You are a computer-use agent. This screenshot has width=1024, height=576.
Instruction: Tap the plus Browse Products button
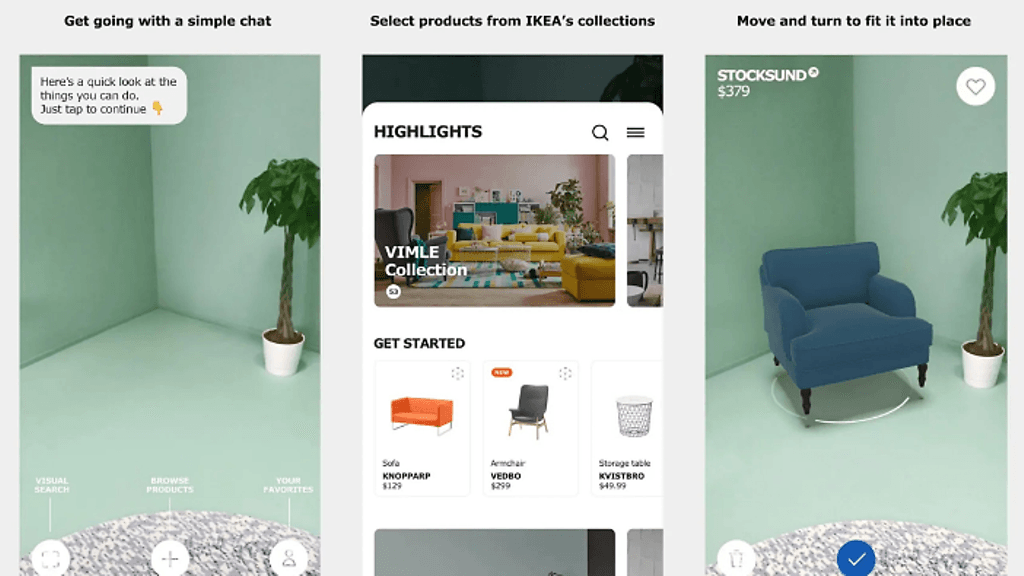coord(170,558)
